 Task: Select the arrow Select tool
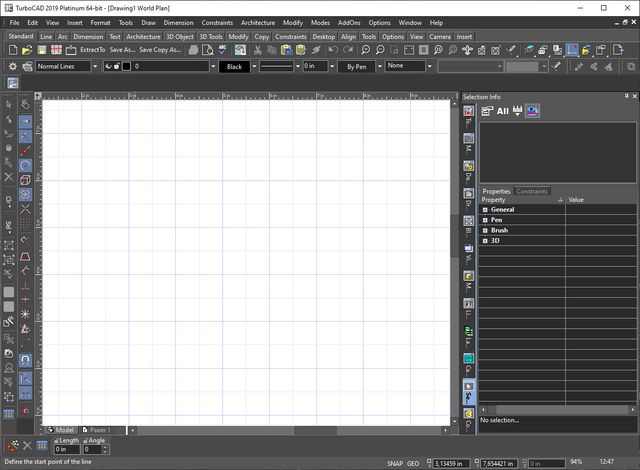coord(9,104)
